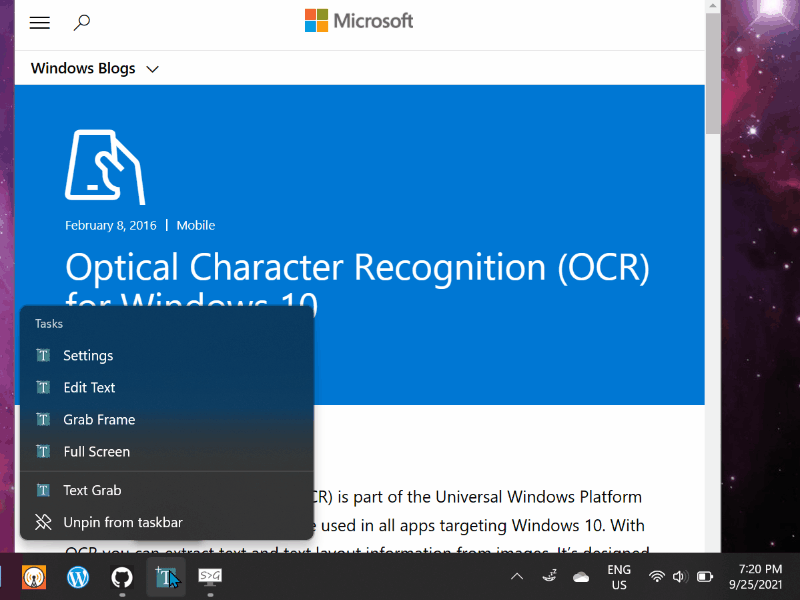
Task: Check Wi-Fi status from the system tray
Action: point(657,576)
